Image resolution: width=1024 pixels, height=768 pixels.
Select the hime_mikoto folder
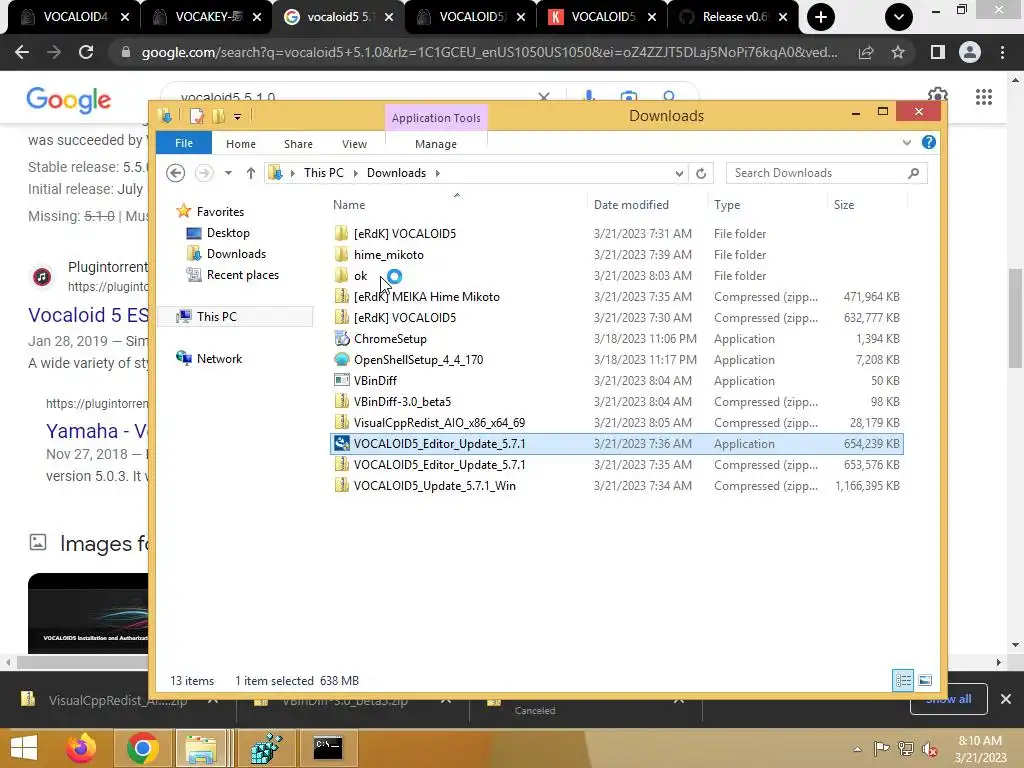coord(389,255)
